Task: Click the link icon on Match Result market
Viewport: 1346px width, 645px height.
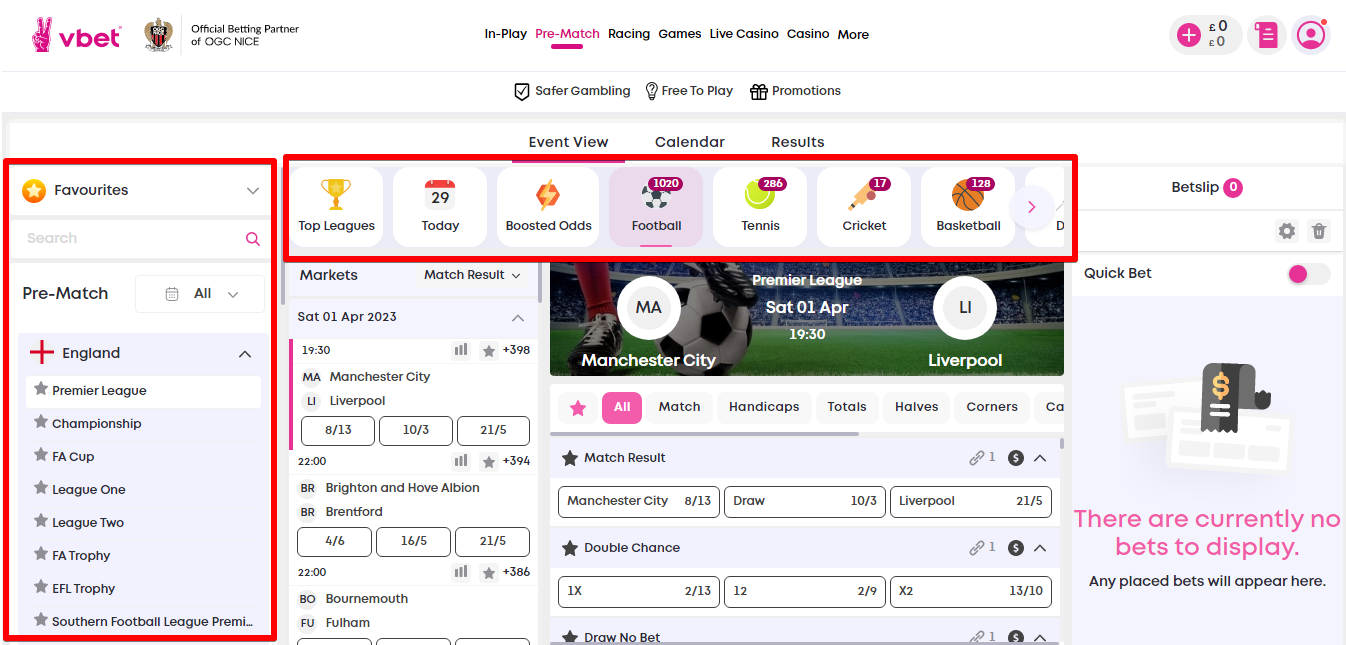Action: click(977, 458)
